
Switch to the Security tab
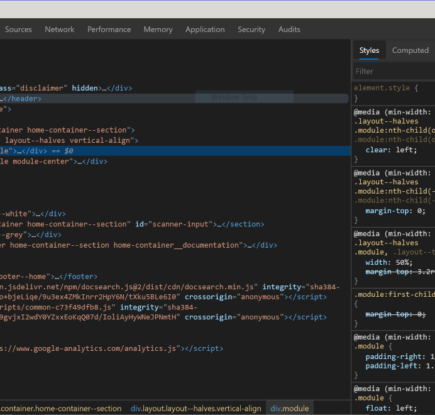pyautogui.click(x=251, y=30)
